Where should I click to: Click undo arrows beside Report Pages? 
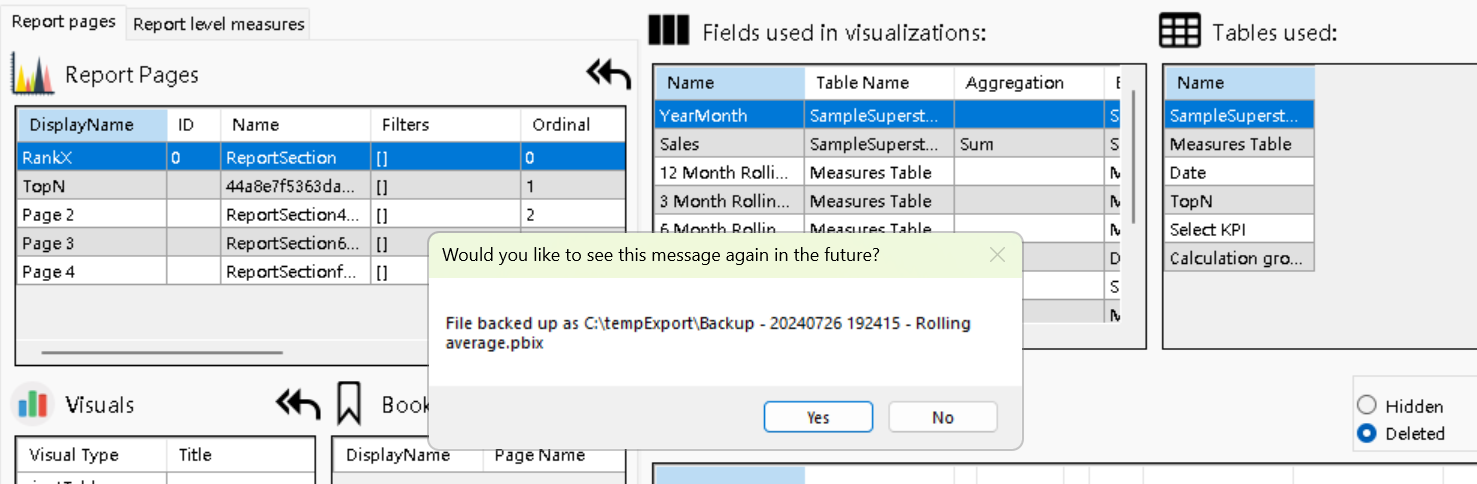coord(608,75)
